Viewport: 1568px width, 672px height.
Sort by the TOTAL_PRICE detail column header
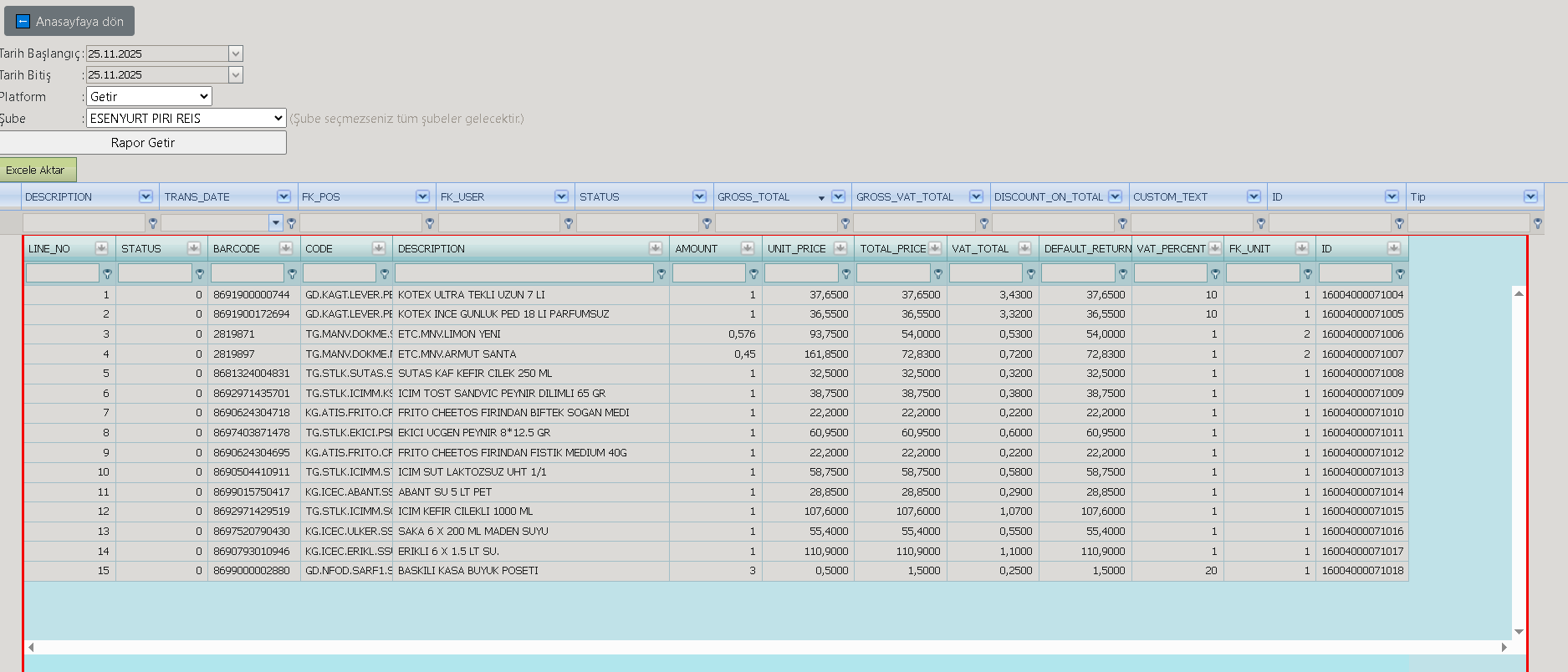coord(893,248)
